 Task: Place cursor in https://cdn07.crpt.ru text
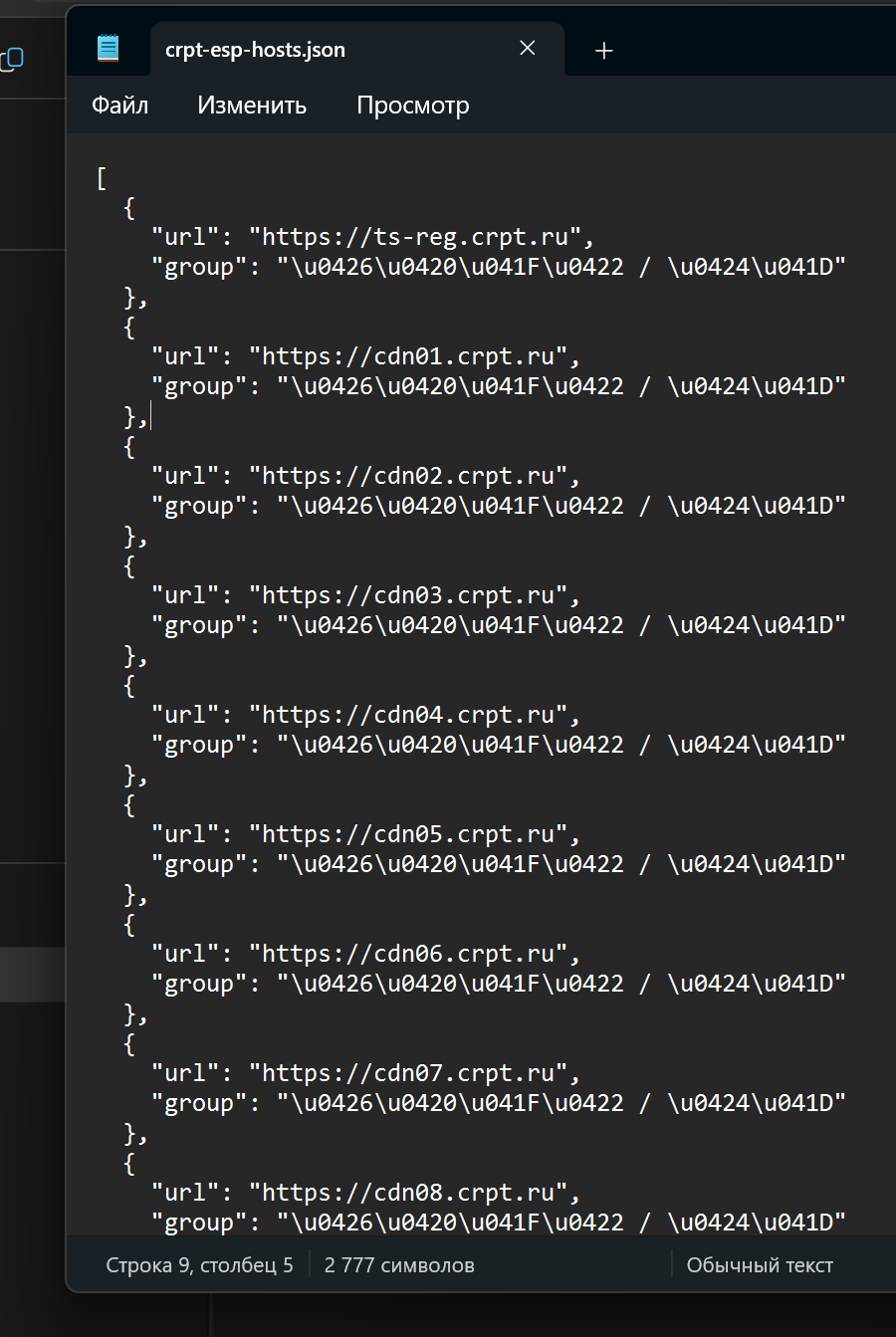coord(408,1073)
